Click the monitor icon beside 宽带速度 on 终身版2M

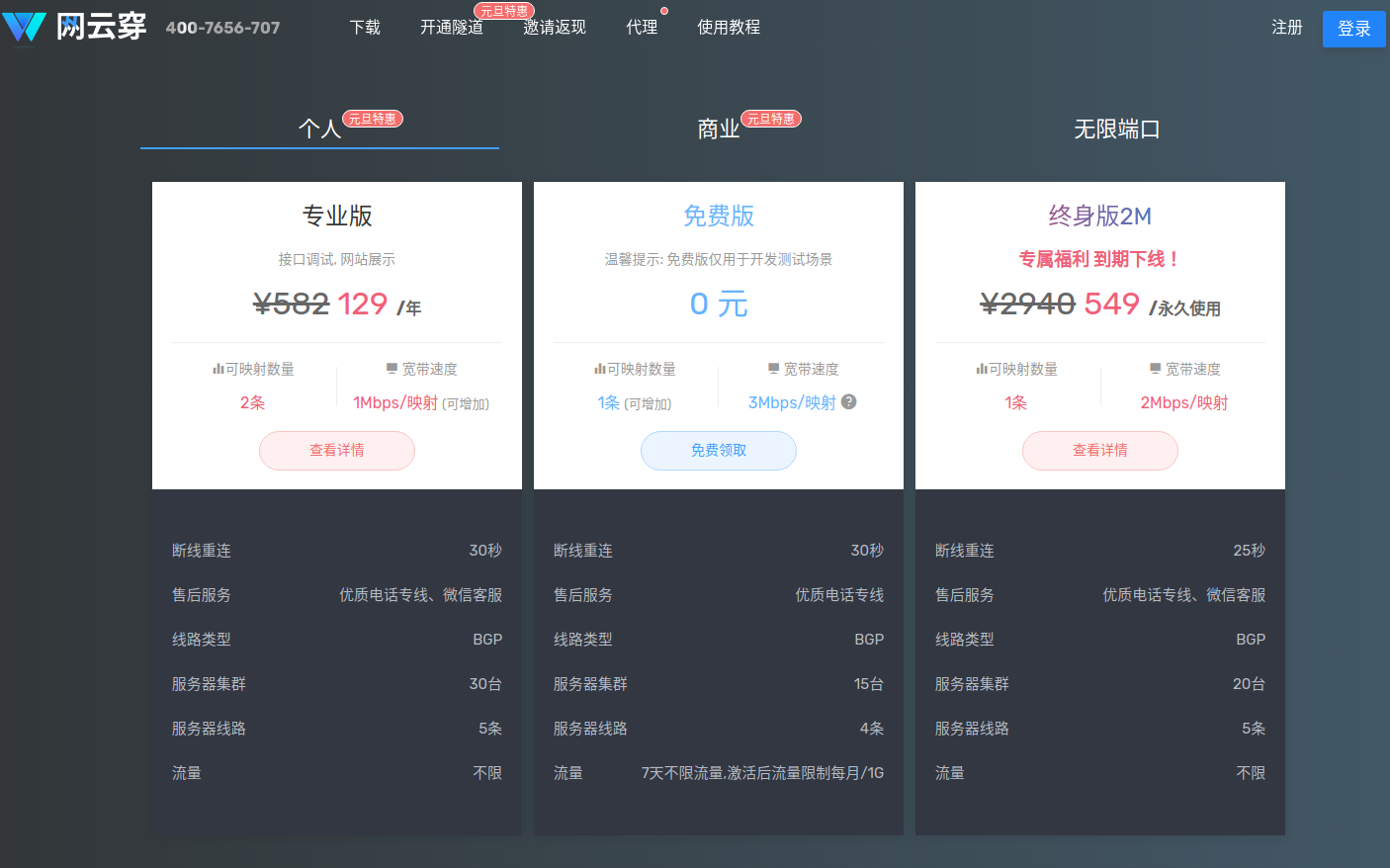1155,368
